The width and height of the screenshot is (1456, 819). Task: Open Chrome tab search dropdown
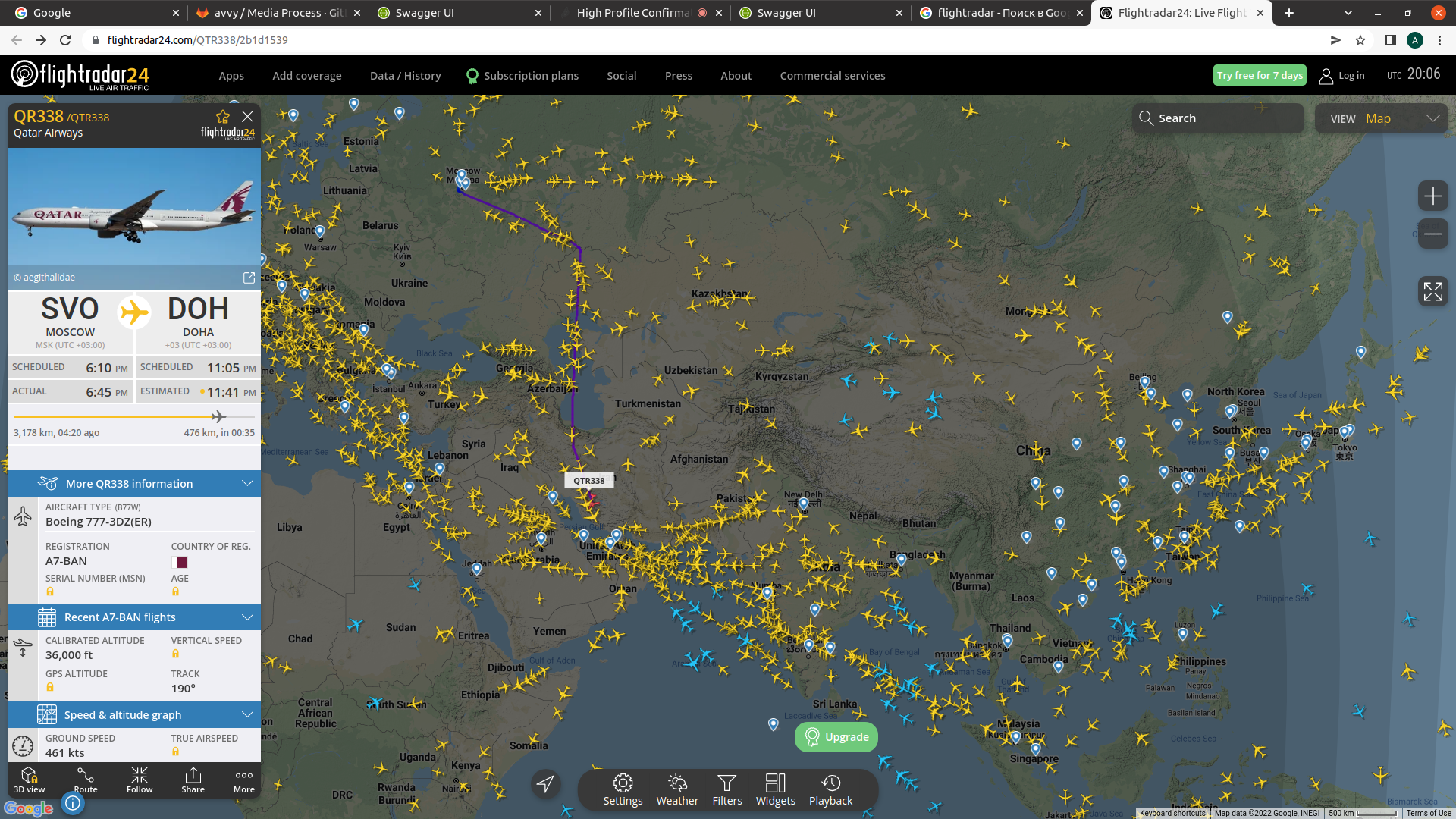pyautogui.click(x=1348, y=13)
